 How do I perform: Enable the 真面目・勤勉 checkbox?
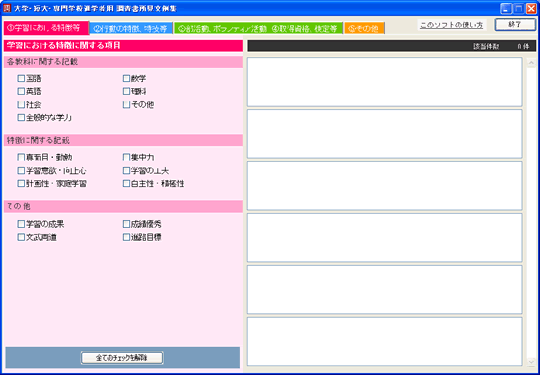point(21,157)
